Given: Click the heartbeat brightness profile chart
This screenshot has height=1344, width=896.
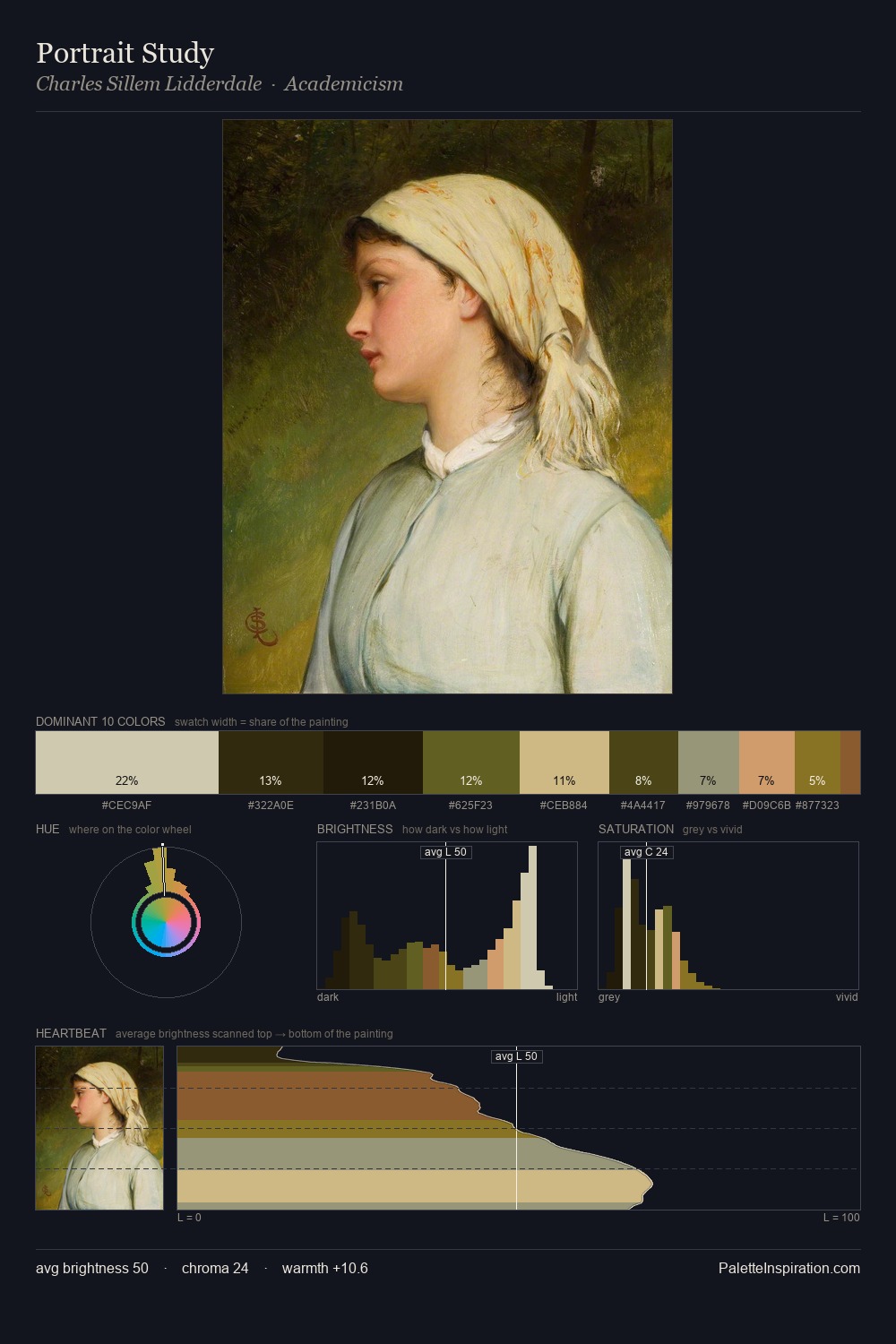Looking at the screenshot, I should pos(519,1128).
